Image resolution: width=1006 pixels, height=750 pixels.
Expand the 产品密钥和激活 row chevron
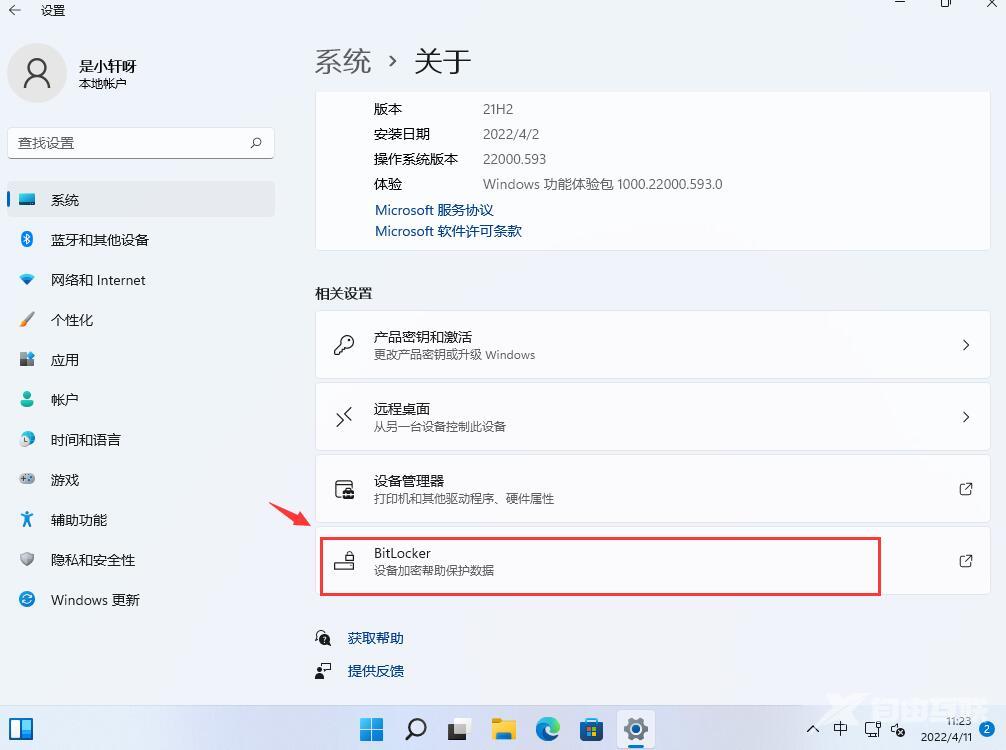[x=965, y=344]
